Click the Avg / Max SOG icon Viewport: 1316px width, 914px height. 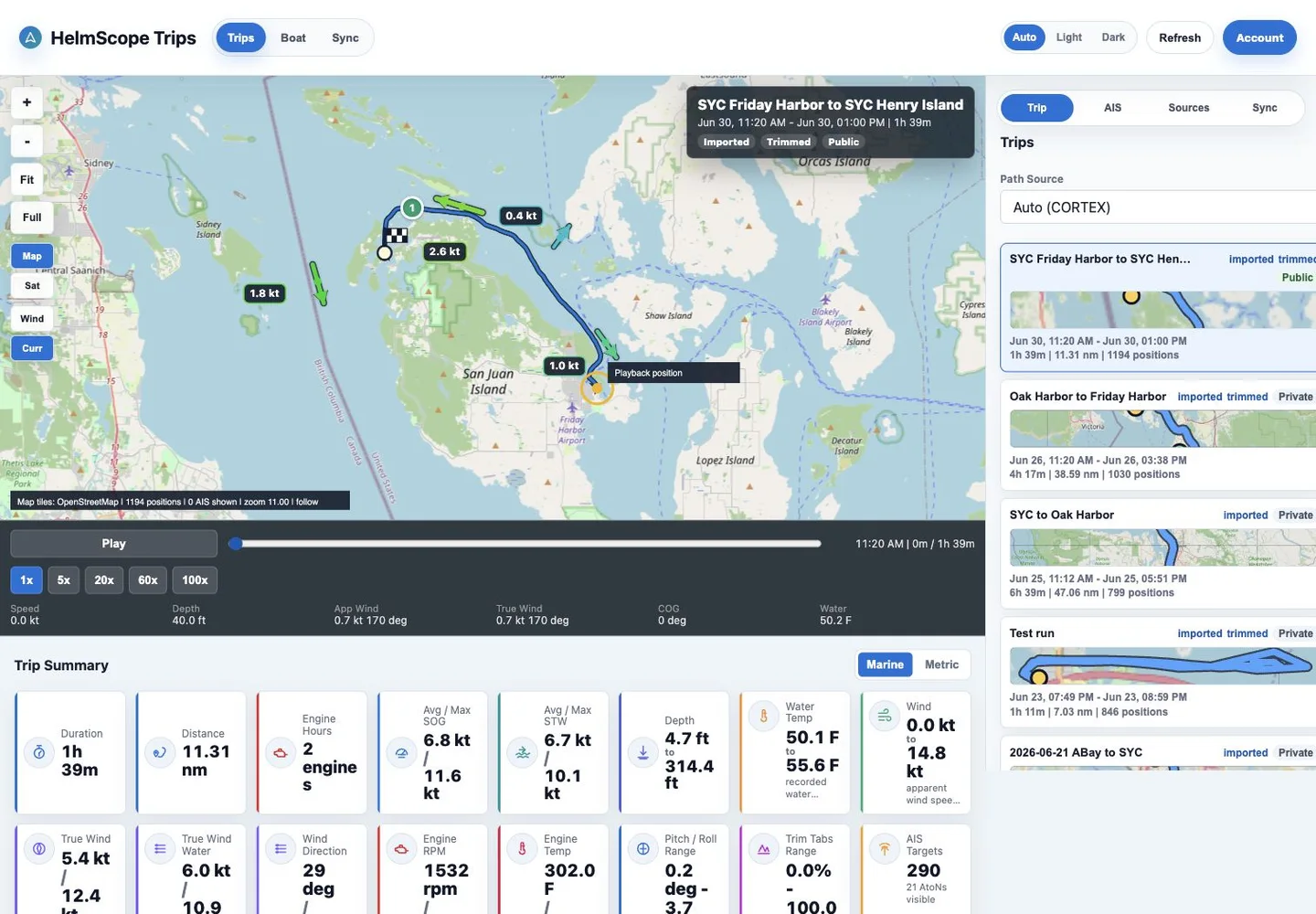coord(400,753)
